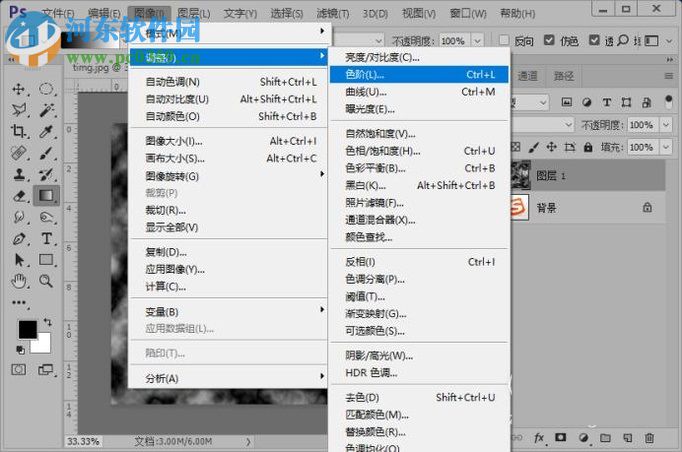Click the padlock on the 背景 layer

(647, 208)
